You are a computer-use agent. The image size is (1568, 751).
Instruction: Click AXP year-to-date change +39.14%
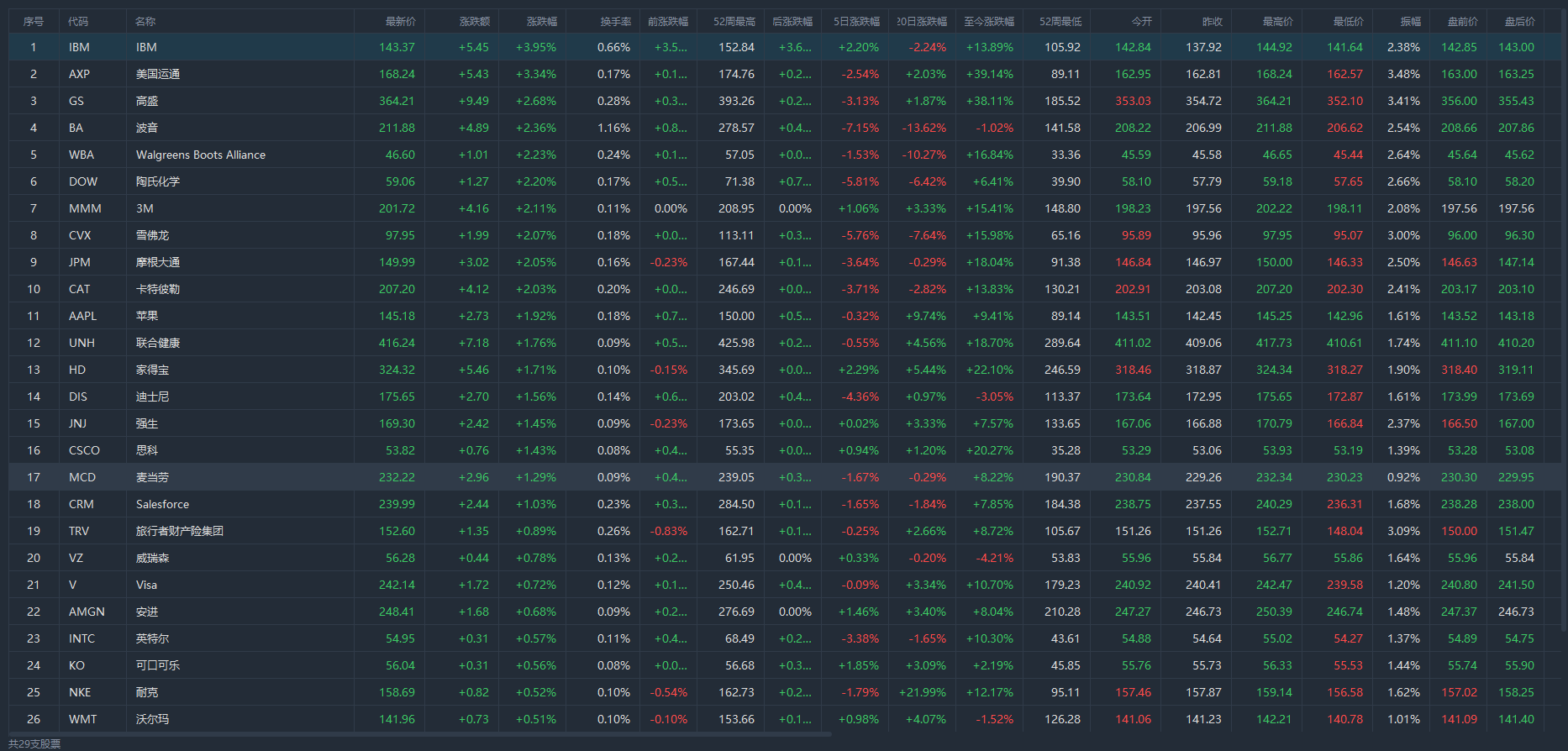[x=990, y=74]
